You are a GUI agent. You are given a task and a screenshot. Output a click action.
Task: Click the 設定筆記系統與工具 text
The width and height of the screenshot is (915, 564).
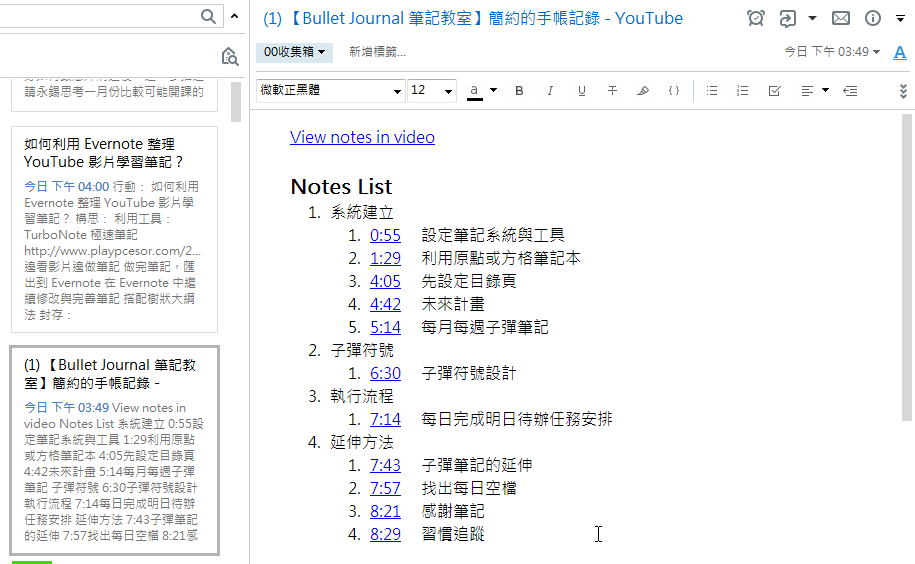(493, 235)
